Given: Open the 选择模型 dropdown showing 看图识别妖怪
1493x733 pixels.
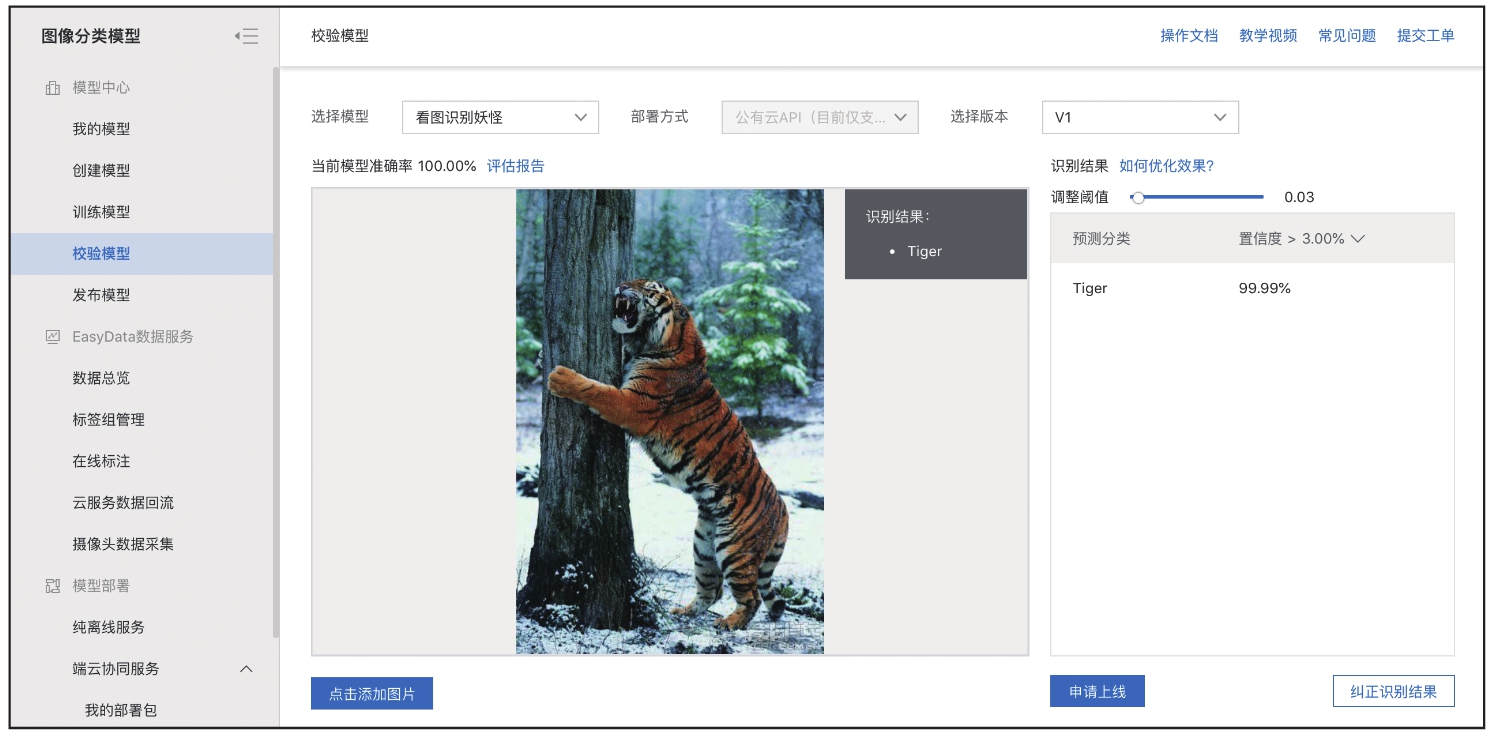Looking at the screenshot, I should 500,117.
